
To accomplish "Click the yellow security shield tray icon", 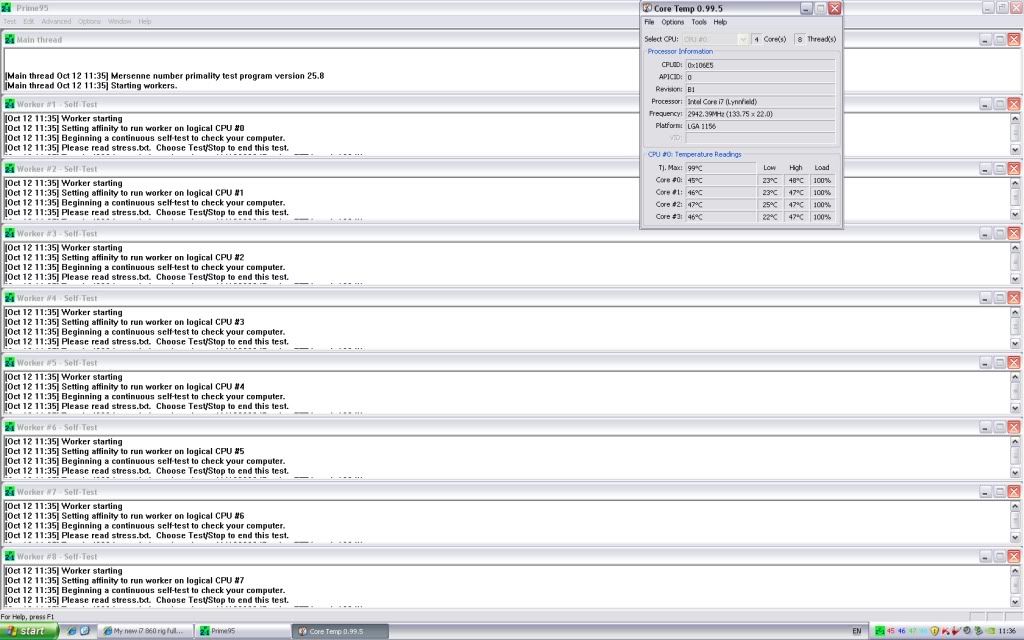I will (935, 631).
